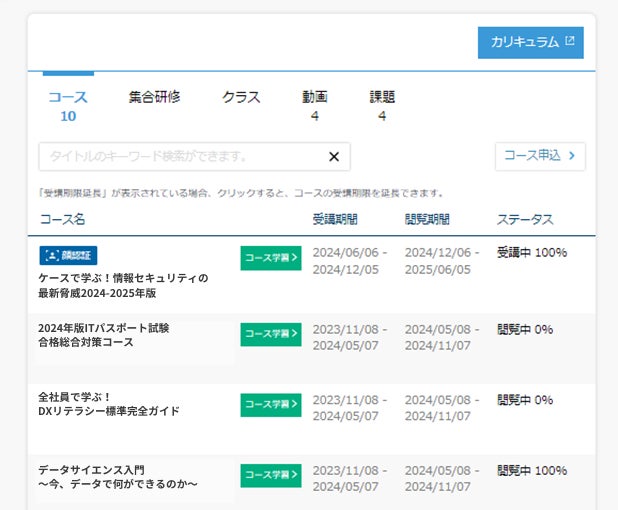Open the カリキュラム button in the top right
Viewport: 618px width, 510px height.
coord(530,42)
